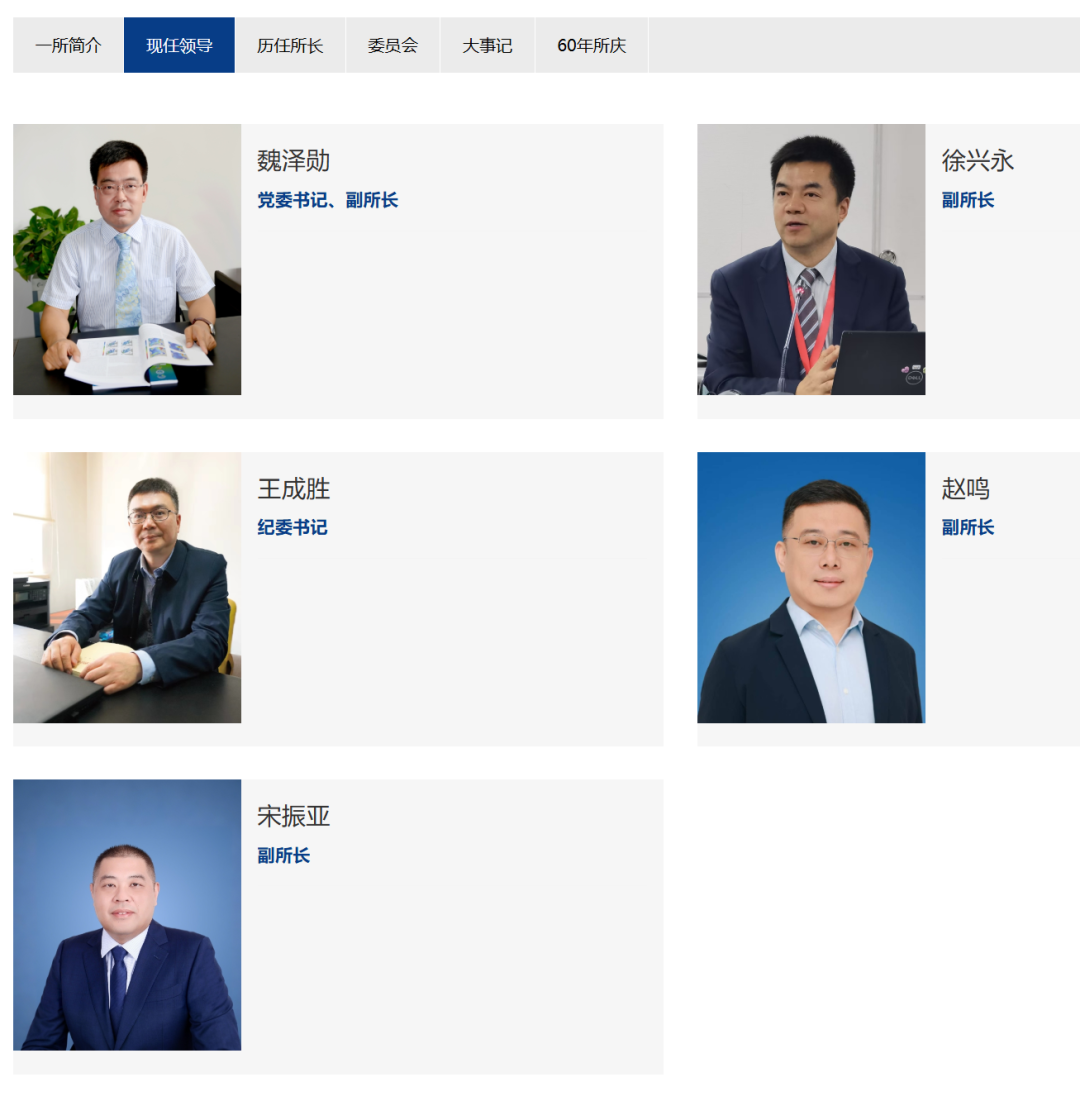The width and height of the screenshot is (1080, 1120).
Task: Open the portrait of 王成胜
Action: click(127, 587)
